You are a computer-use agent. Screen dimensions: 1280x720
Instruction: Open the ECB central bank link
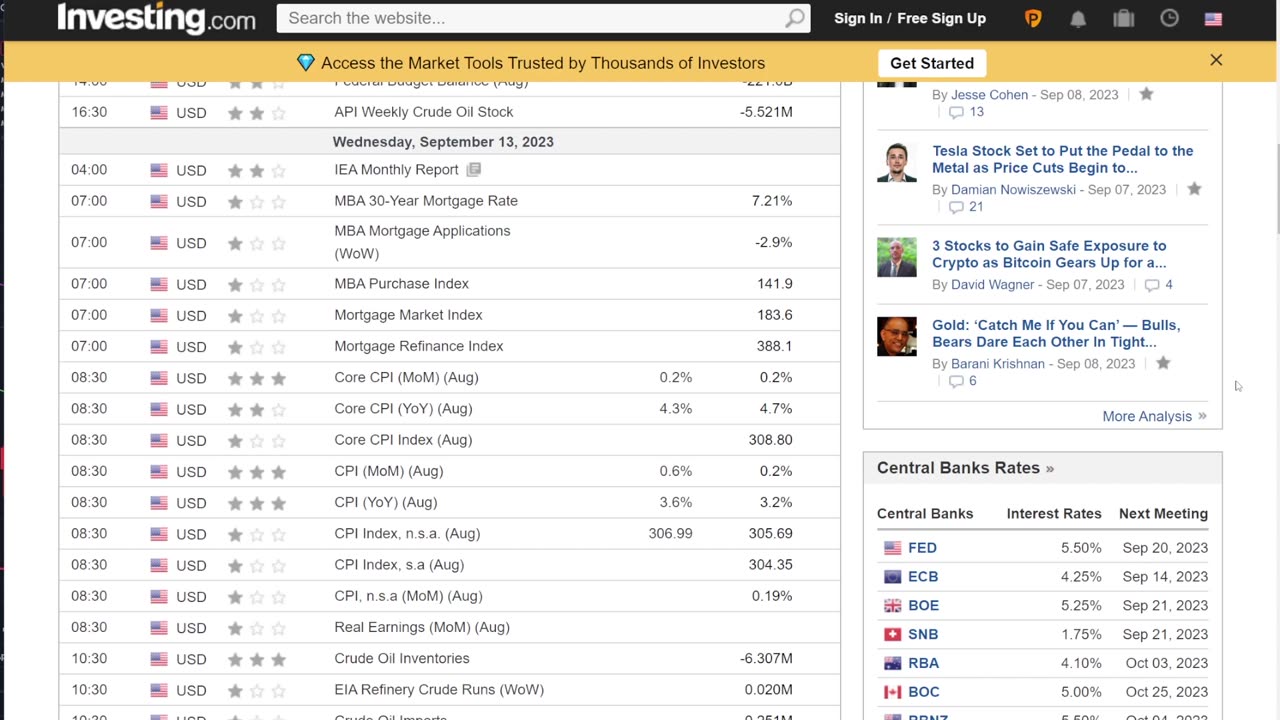coord(923,577)
